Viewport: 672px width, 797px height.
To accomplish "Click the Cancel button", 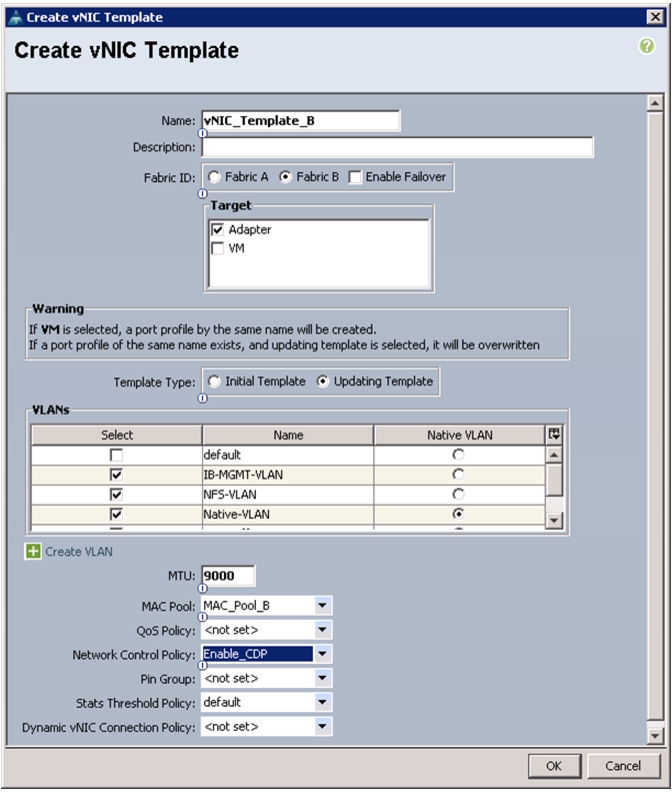I will (x=623, y=766).
